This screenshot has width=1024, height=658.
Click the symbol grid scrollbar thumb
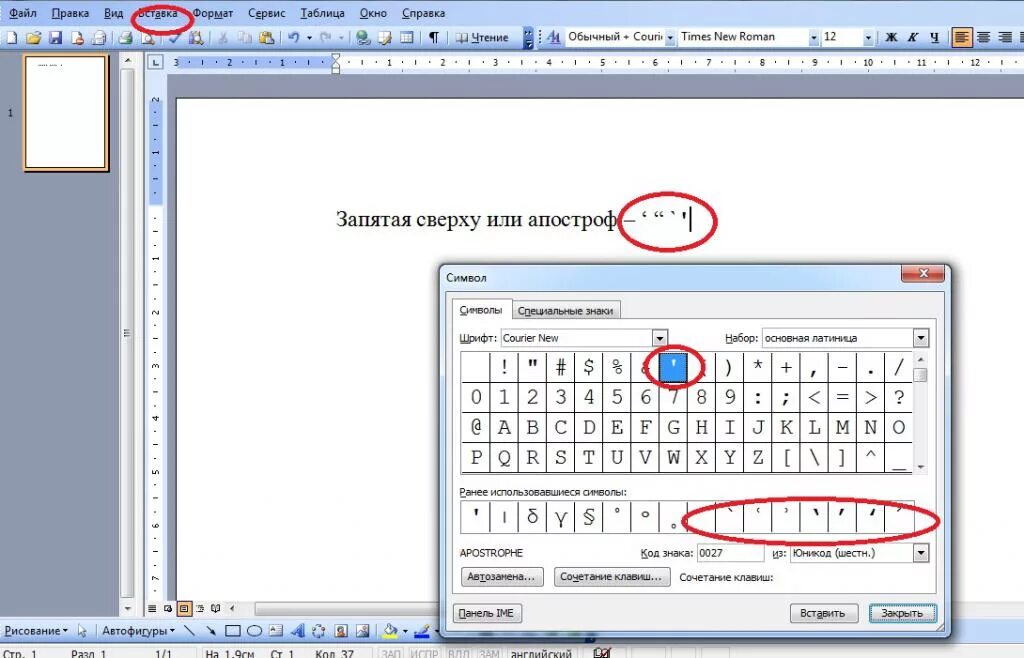pos(921,375)
